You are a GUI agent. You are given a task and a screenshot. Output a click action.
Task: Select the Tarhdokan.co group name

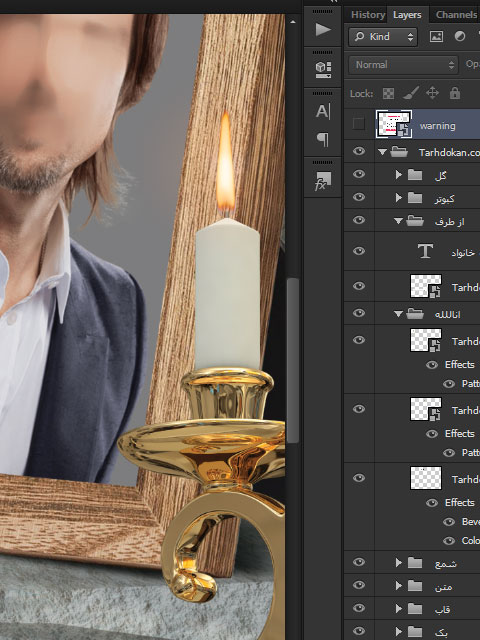(449, 152)
